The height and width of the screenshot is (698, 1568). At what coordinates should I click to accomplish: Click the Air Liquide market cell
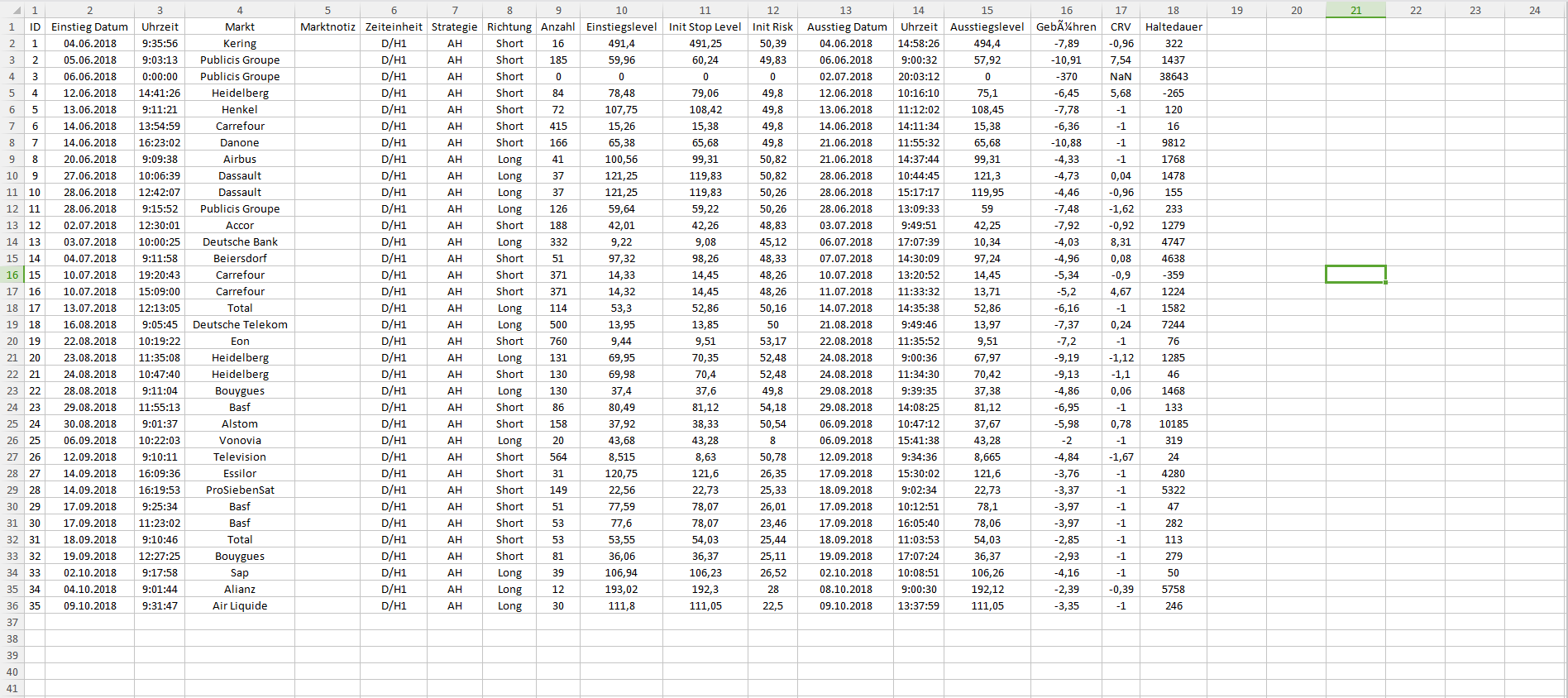240,605
